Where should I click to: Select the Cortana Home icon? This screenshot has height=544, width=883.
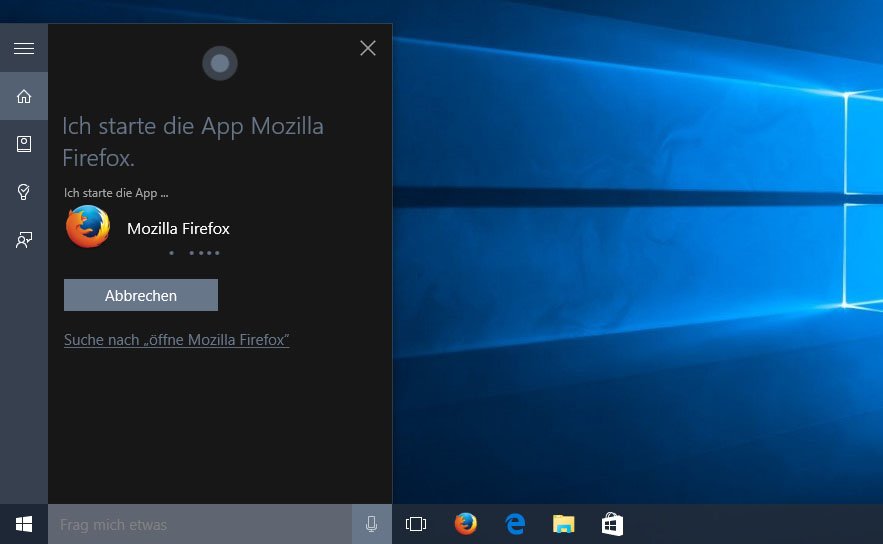tap(24, 96)
